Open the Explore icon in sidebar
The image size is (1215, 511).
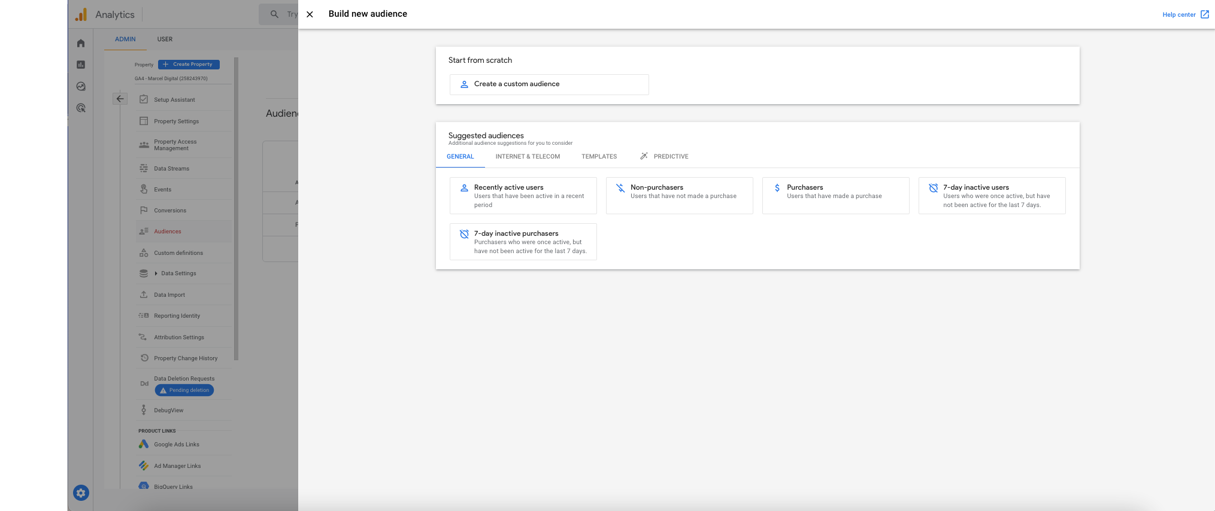click(81, 86)
